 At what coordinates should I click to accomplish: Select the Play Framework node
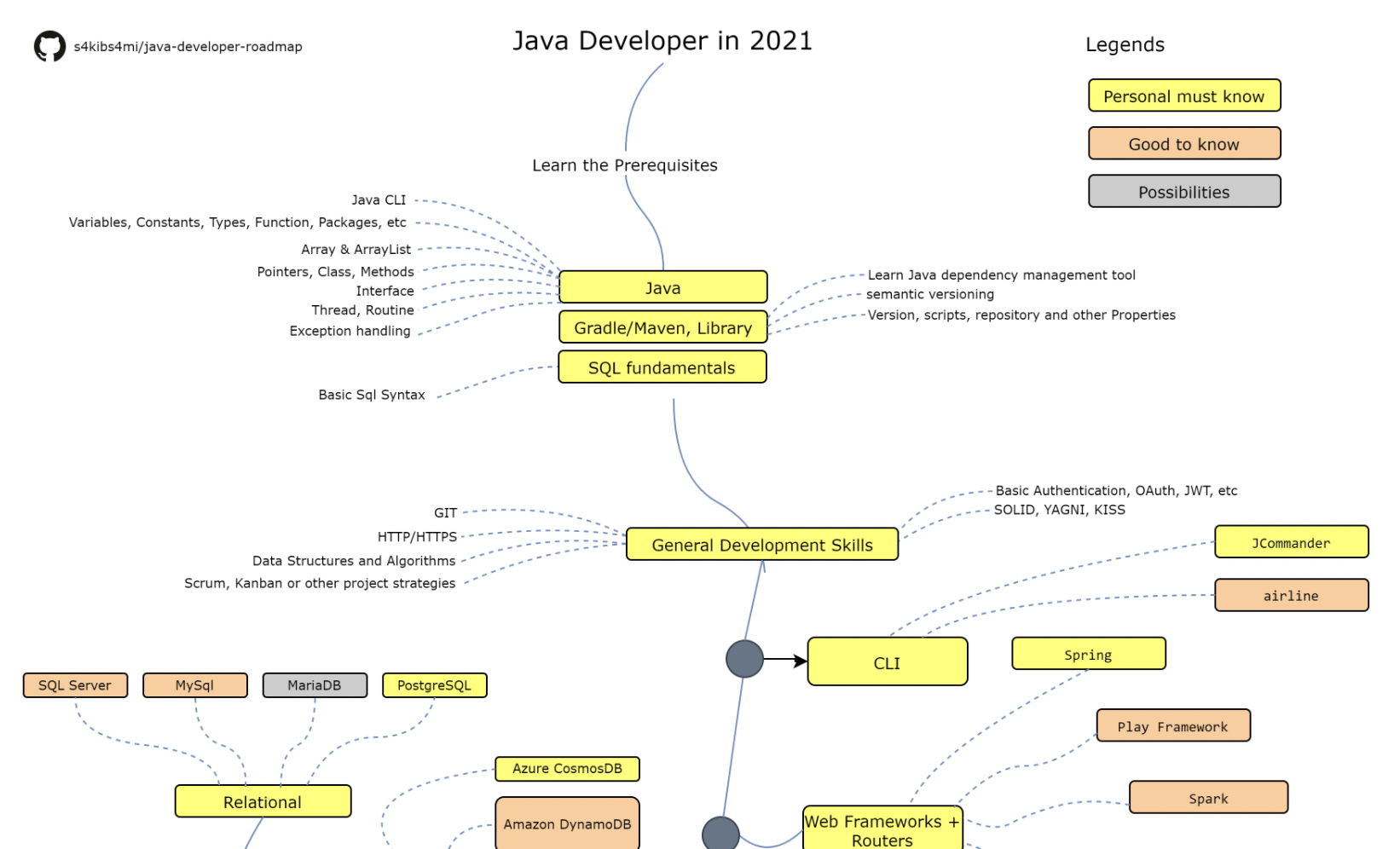pyautogui.click(x=1173, y=725)
